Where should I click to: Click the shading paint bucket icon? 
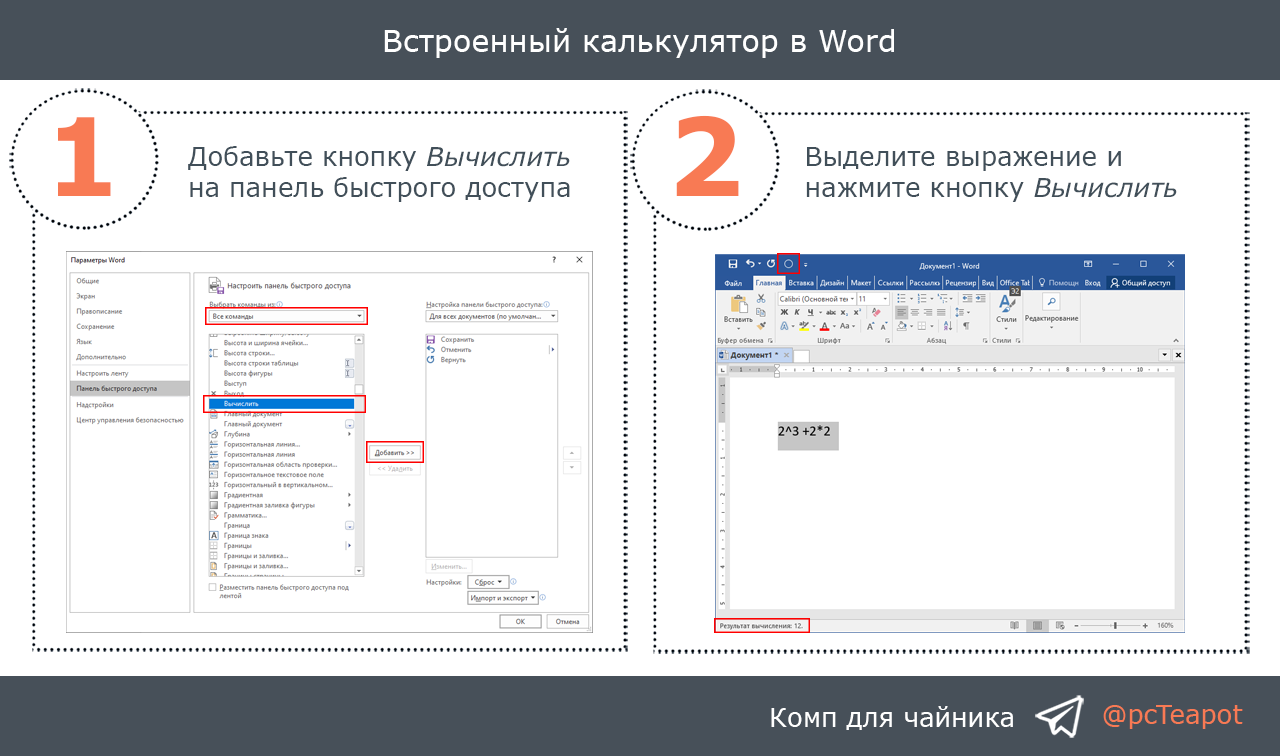902,326
